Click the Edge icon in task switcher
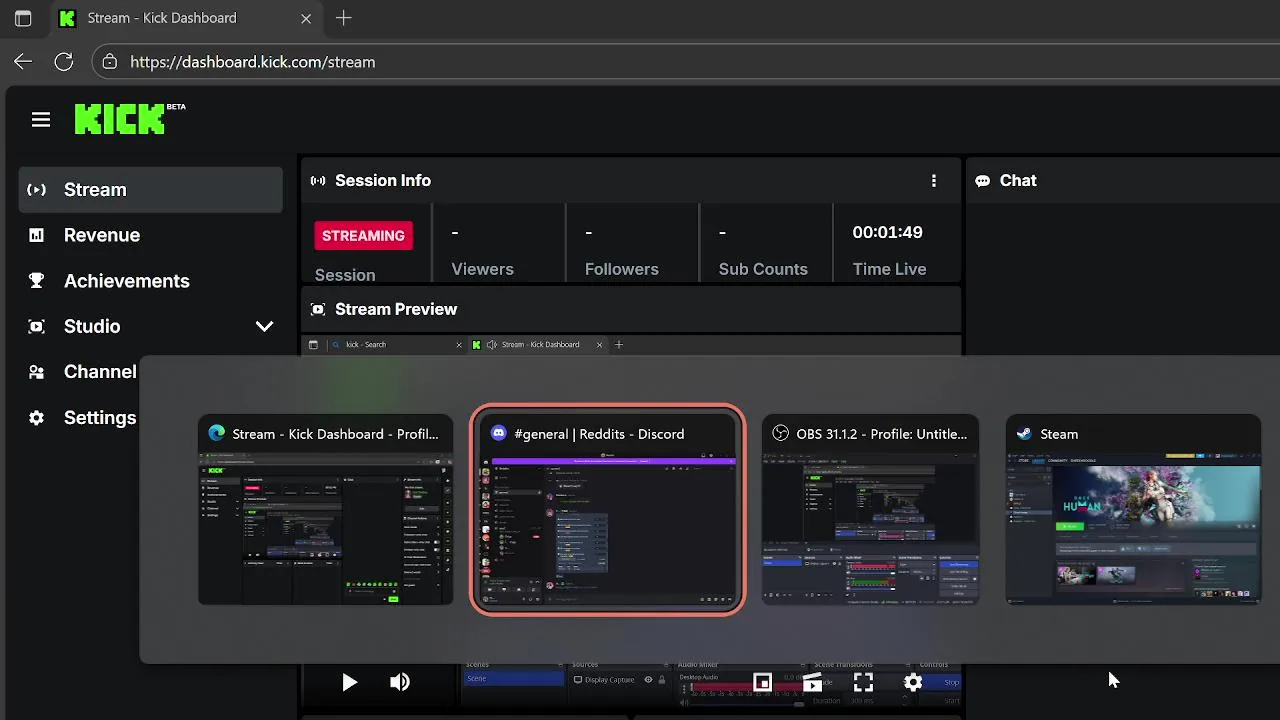The height and width of the screenshot is (720, 1280). point(217,434)
